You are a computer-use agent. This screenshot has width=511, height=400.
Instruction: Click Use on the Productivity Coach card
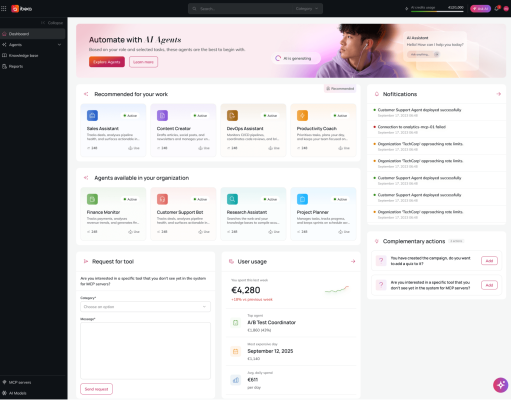[344, 148]
